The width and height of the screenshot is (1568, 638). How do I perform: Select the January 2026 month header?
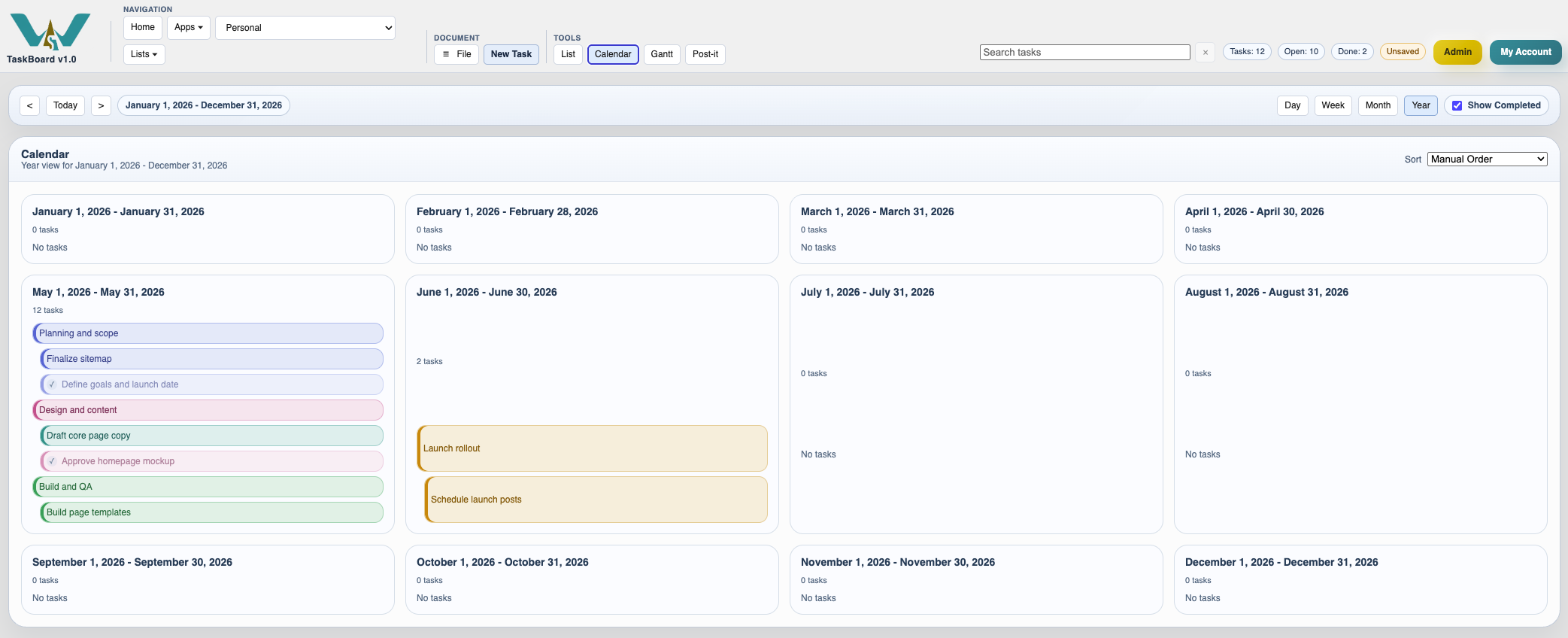[118, 212]
